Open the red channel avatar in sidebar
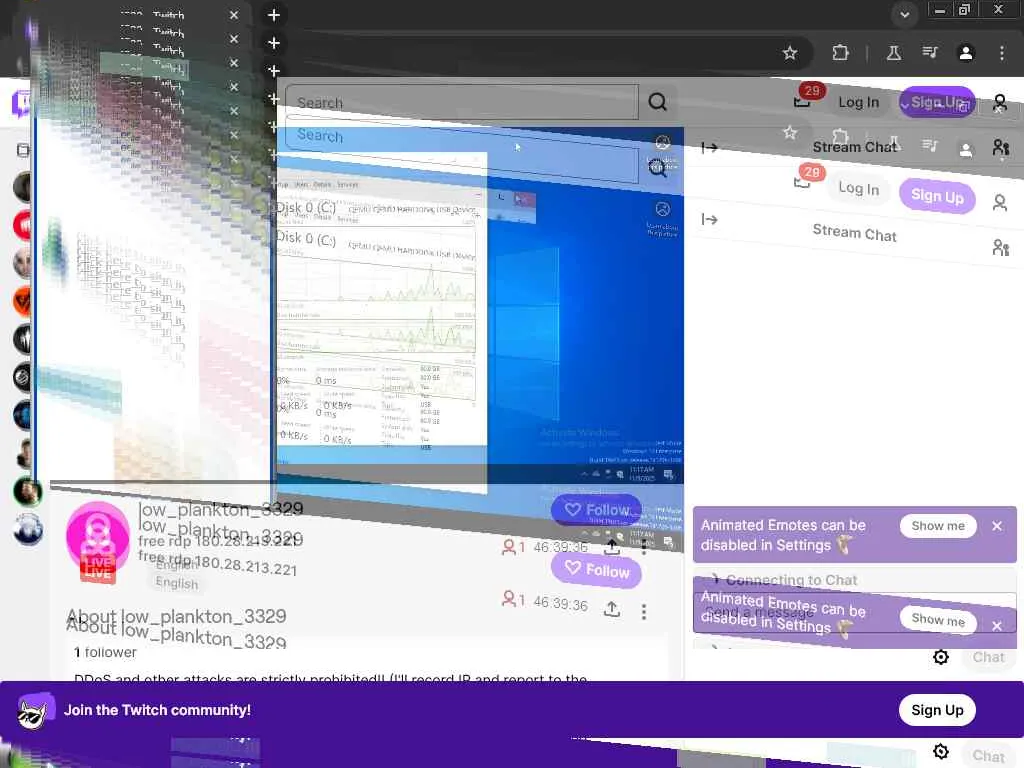The image size is (1024, 768). [24, 225]
